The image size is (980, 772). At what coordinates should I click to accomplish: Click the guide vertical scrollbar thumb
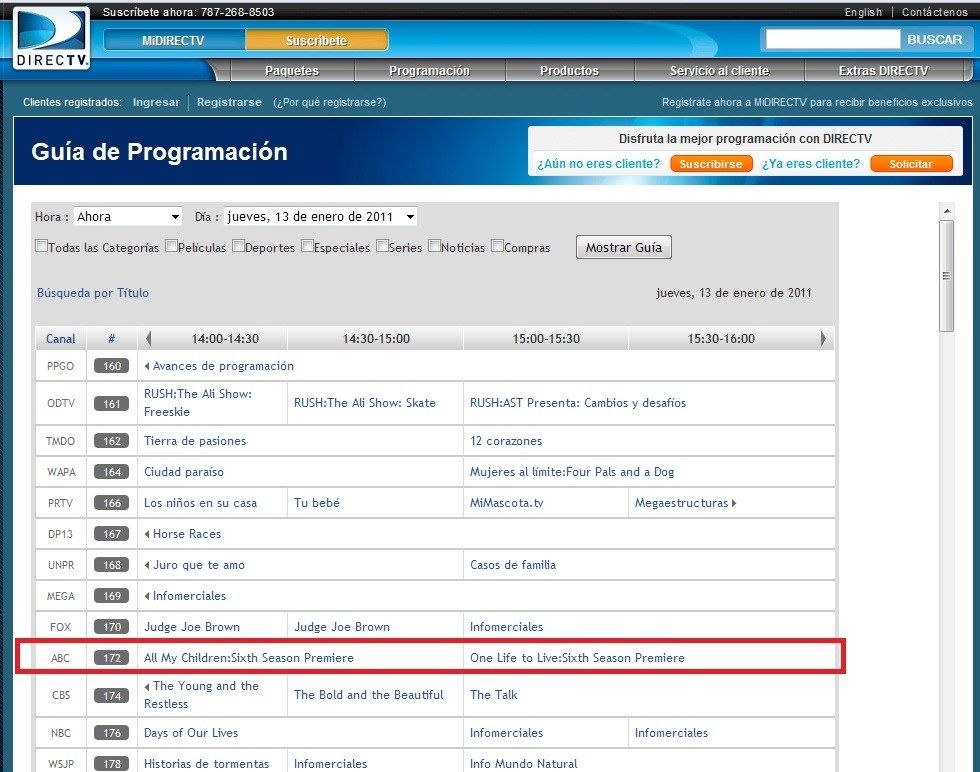pos(947,276)
